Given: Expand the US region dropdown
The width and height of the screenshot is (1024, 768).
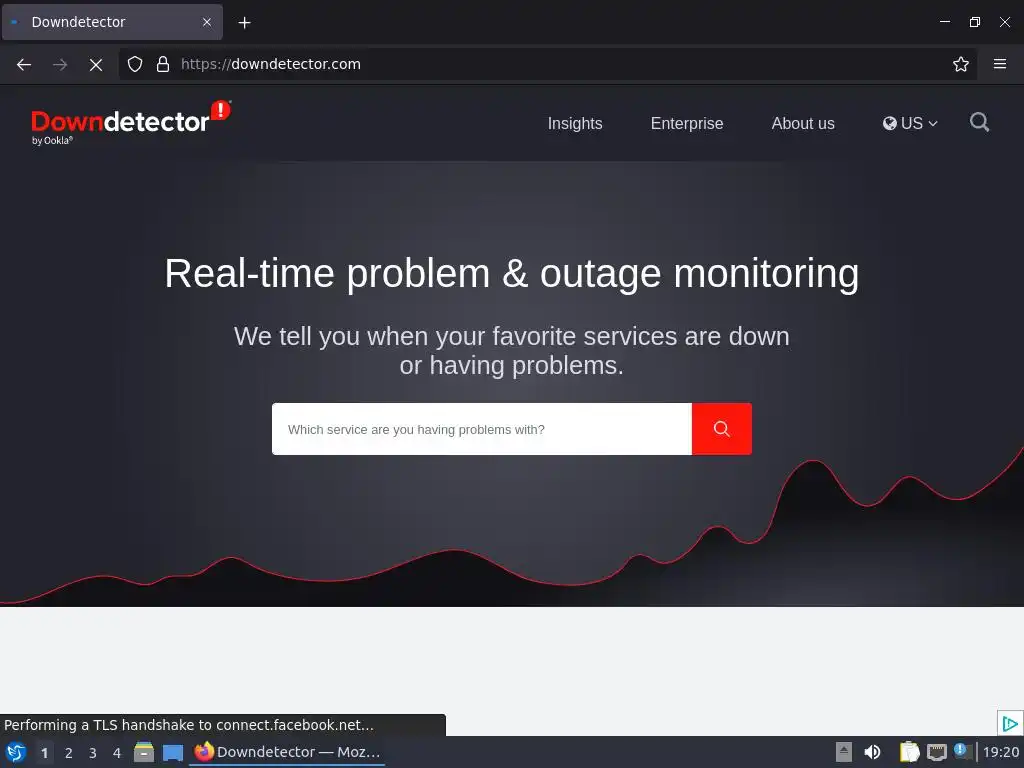Looking at the screenshot, I should pos(910,123).
